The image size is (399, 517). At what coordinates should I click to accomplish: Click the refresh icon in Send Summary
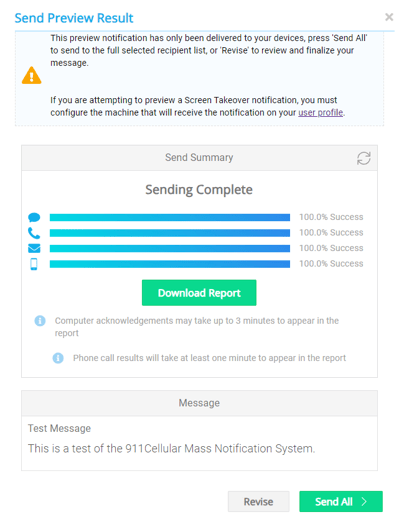pos(363,158)
